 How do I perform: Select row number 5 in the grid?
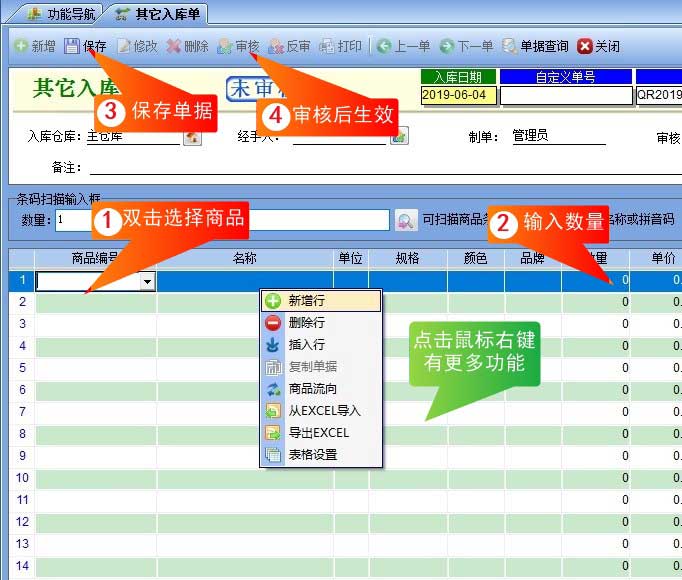(x=22, y=368)
